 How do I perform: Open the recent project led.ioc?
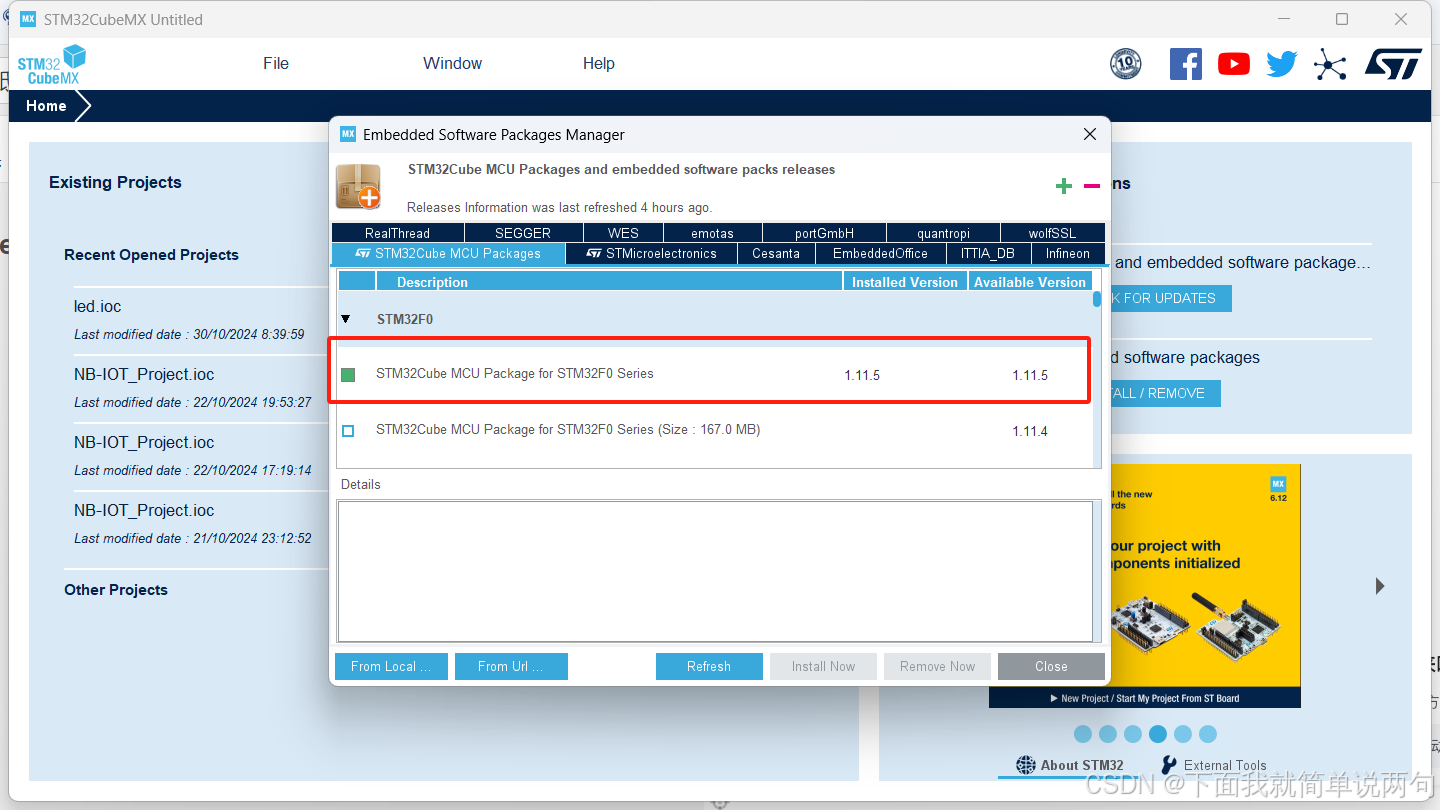click(x=97, y=306)
